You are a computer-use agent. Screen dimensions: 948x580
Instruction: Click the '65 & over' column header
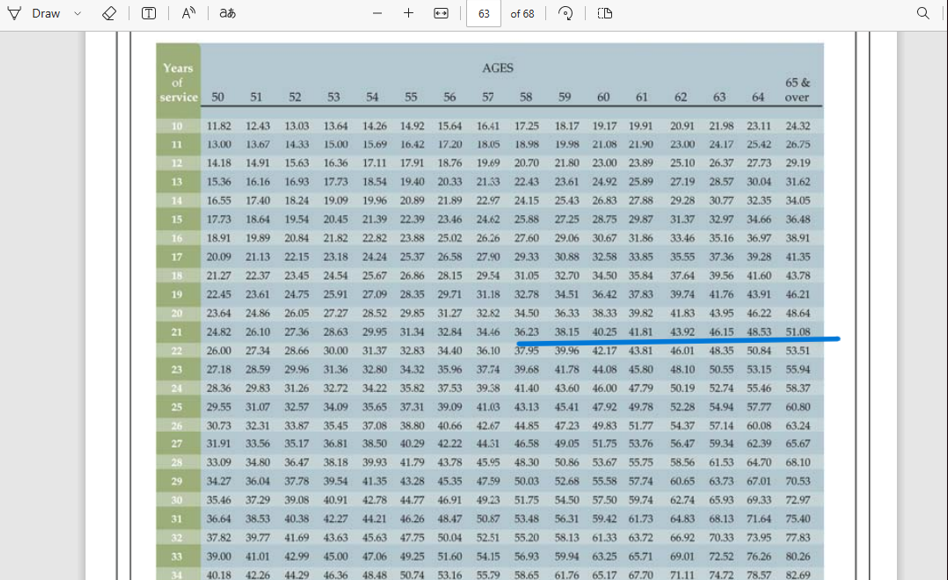tap(797, 90)
